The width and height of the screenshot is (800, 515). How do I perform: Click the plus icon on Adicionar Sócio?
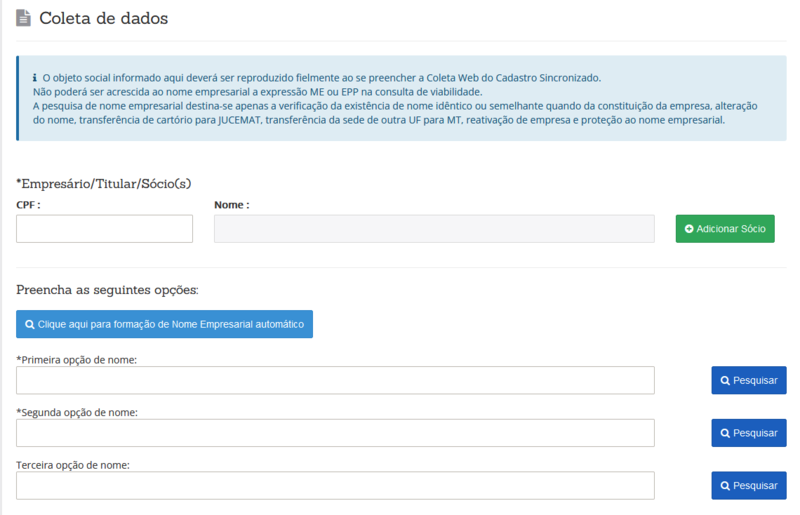(689, 229)
